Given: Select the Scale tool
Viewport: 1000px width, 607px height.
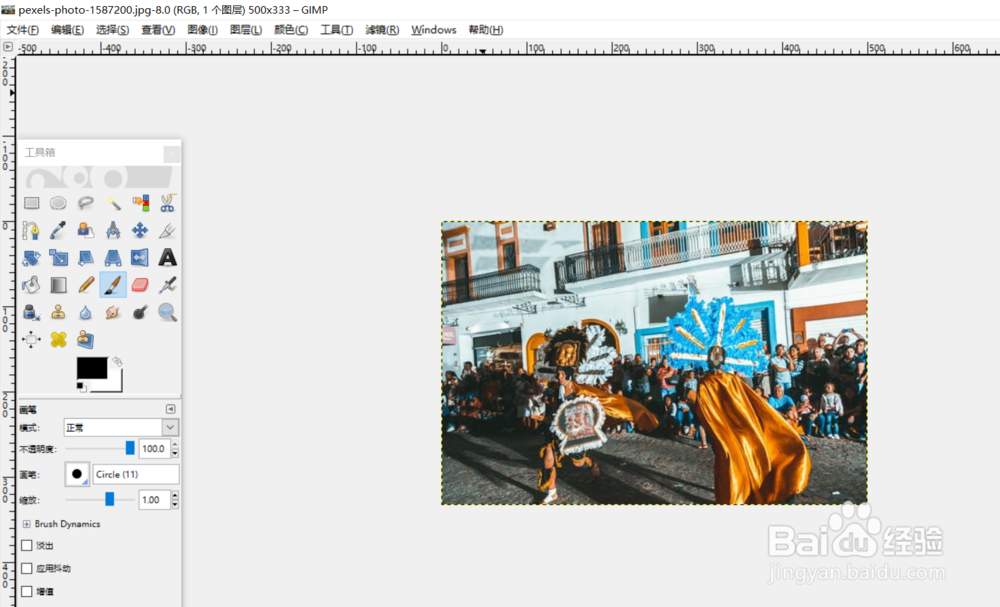Looking at the screenshot, I should point(58,258).
